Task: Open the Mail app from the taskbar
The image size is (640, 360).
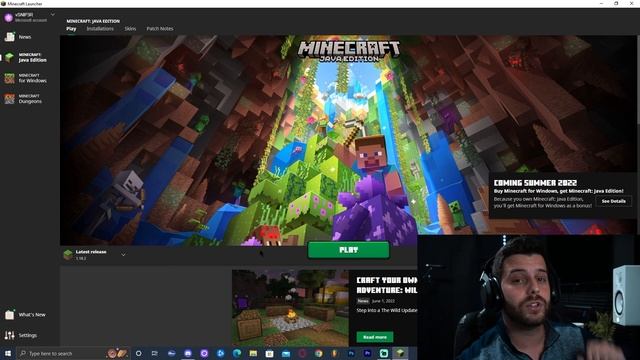Action: 286,353
